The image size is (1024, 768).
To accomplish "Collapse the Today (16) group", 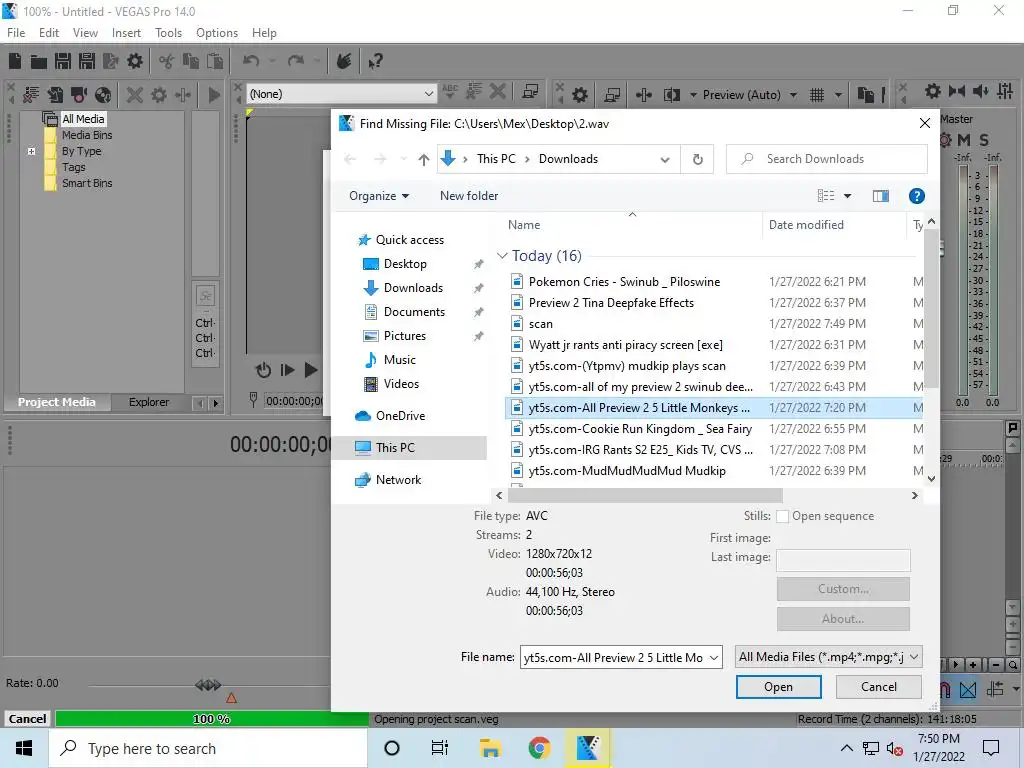I will [x=502, y=256].
